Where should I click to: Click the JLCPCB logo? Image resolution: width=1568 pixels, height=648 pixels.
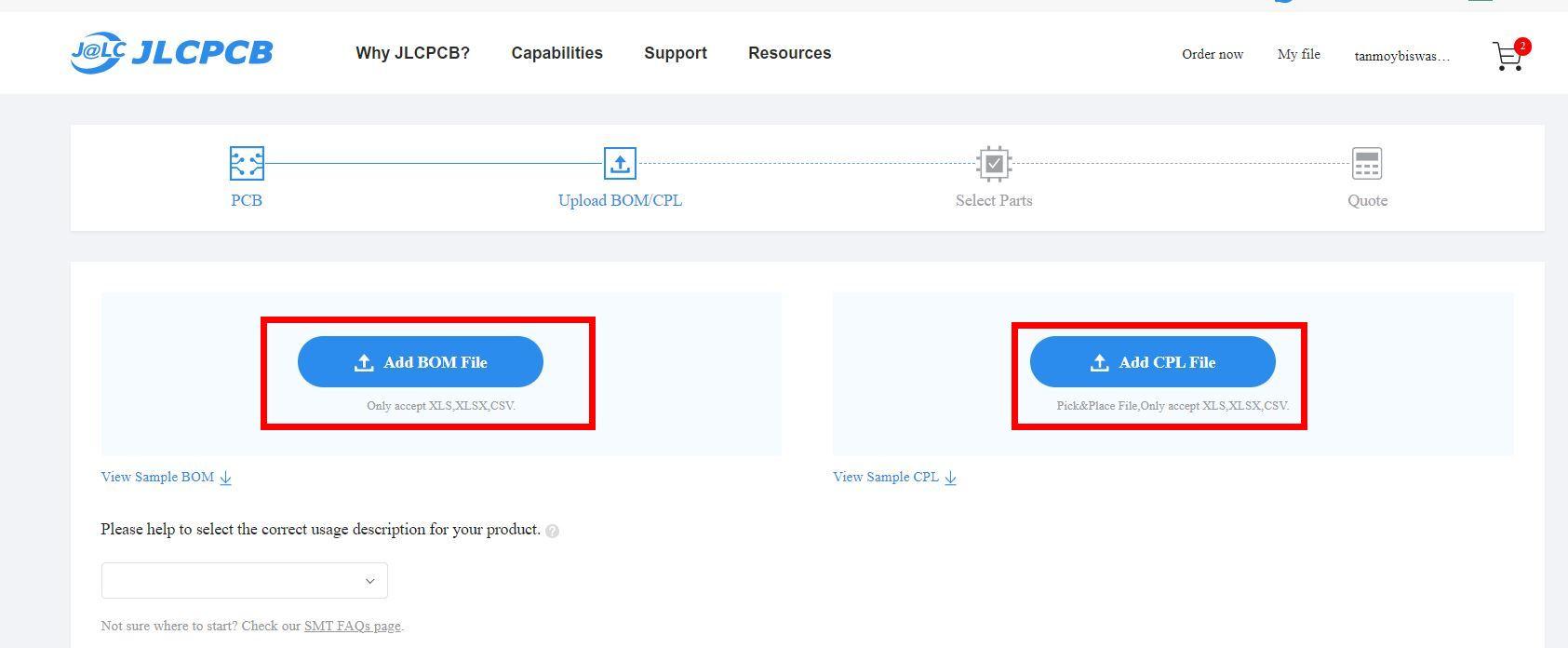click(172, 52)
